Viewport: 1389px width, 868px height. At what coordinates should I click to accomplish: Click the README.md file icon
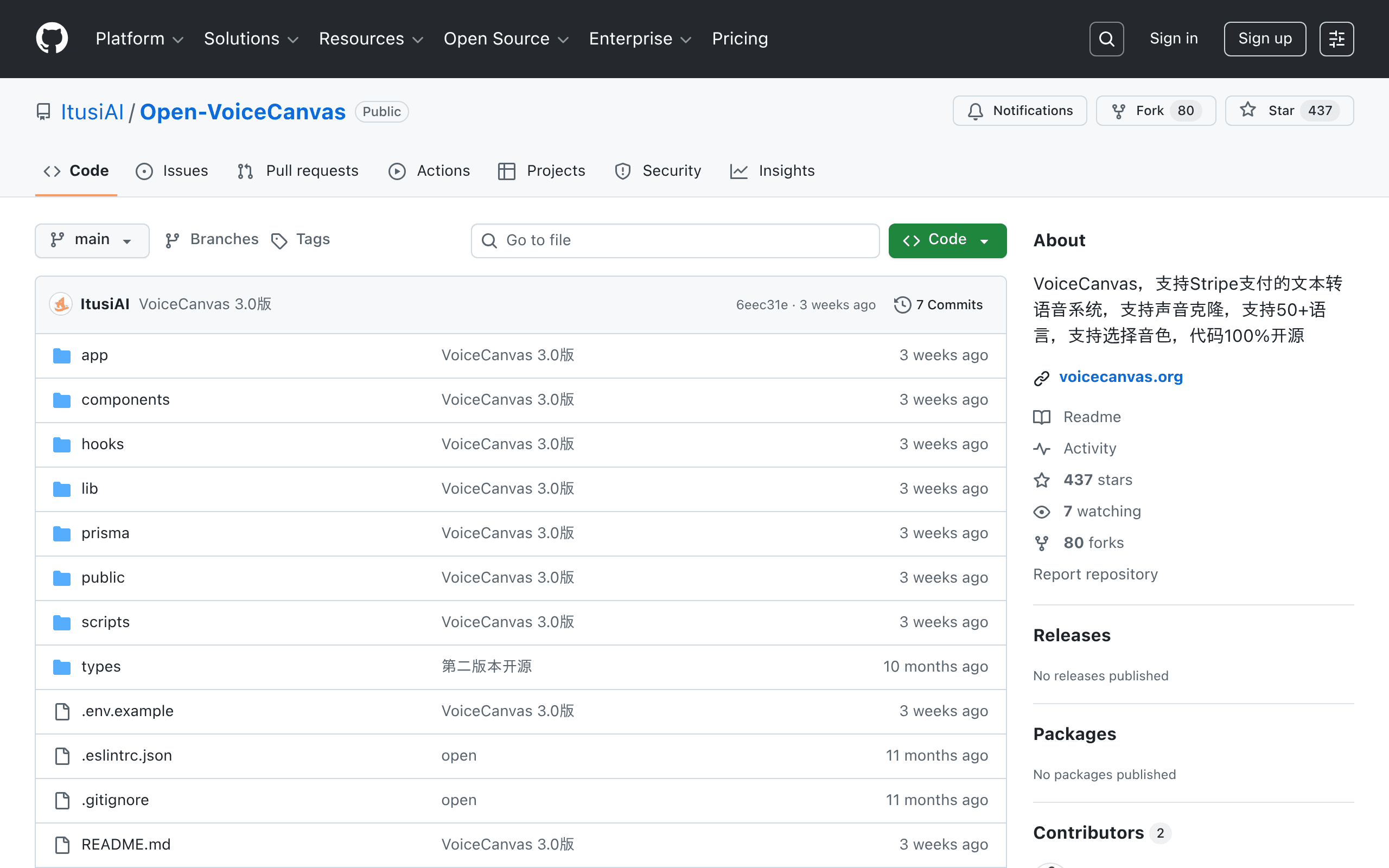[x=62, y=845]
